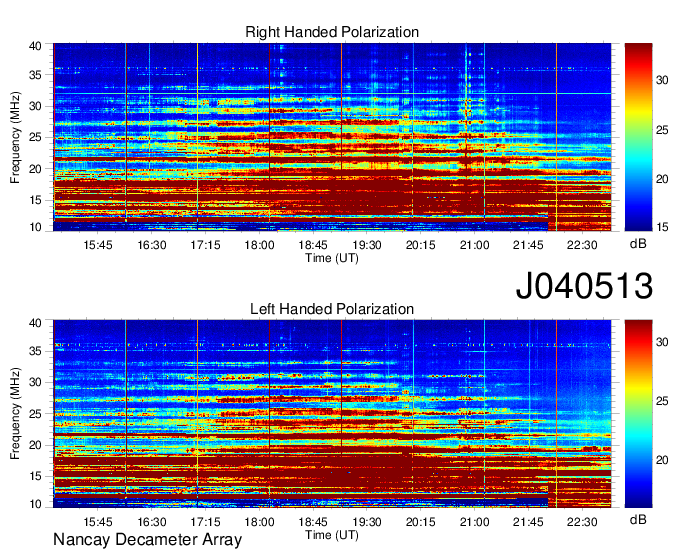The height and width of the screenshot is (552, 680).
Task: Click the 40 MHz tick of Left Handed plot
Action: (x=35, y=323)
